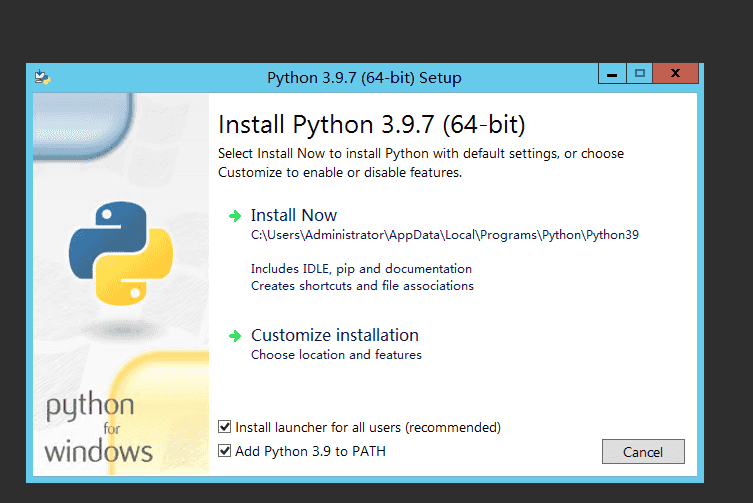Click the "Choose location and features" subtitle
The width and height of the screenshot is (753, 503).
pyautogui.click(x=336, y=355)
